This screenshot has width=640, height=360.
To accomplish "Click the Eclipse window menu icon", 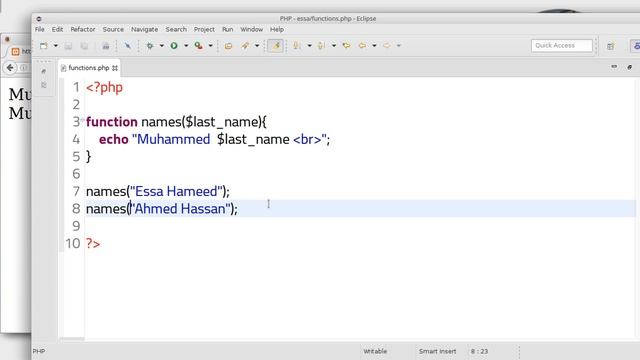I will (39, 19).
